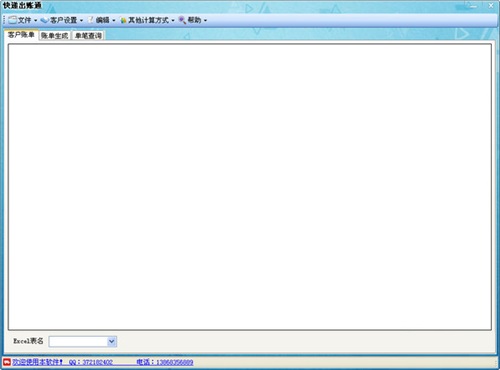The height and width of the screenshot is (370, 500).
Task: Open the 其他计算方式 menu
Action: pos(147,20)
